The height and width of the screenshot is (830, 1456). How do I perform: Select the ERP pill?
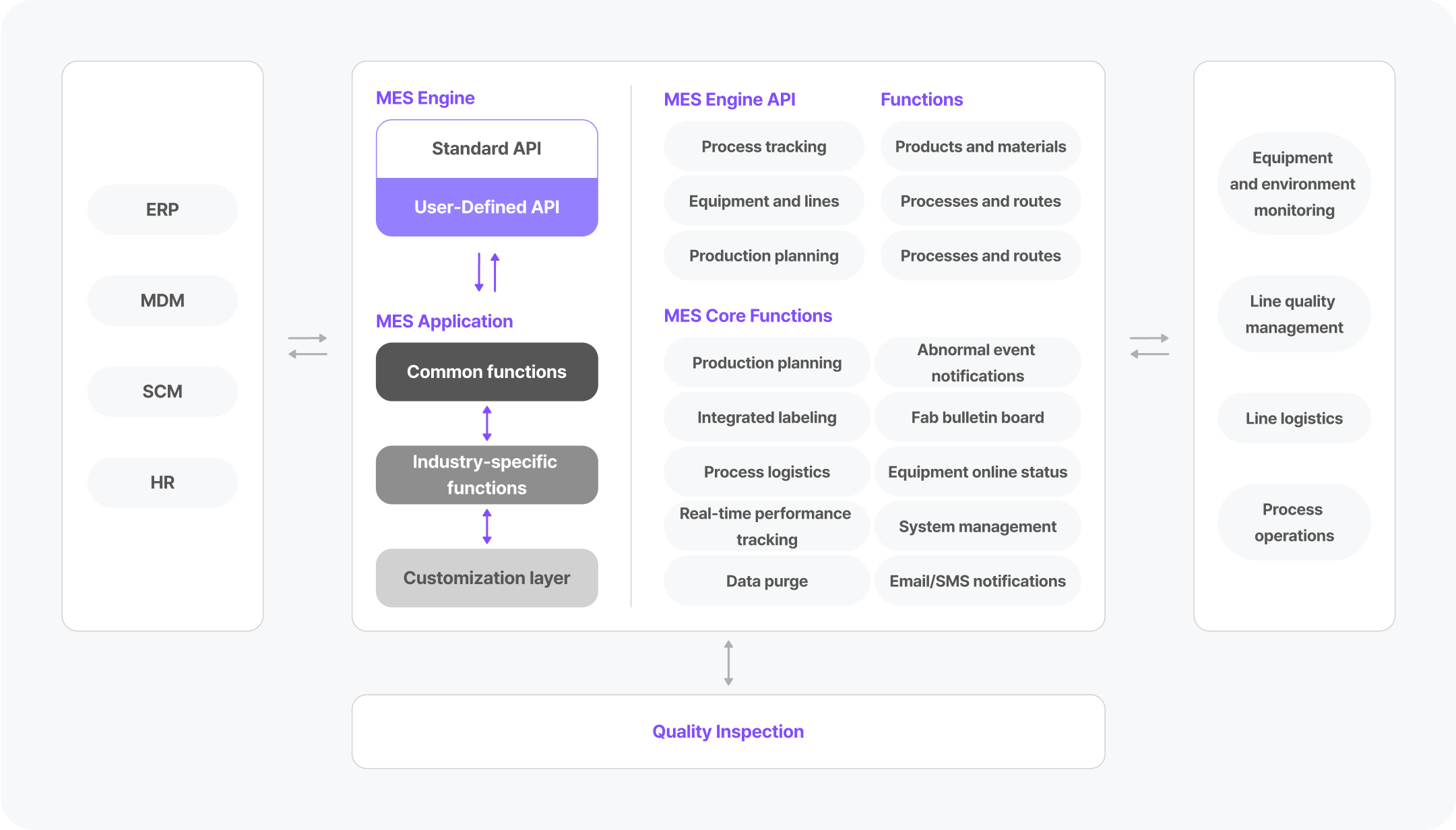162,210
